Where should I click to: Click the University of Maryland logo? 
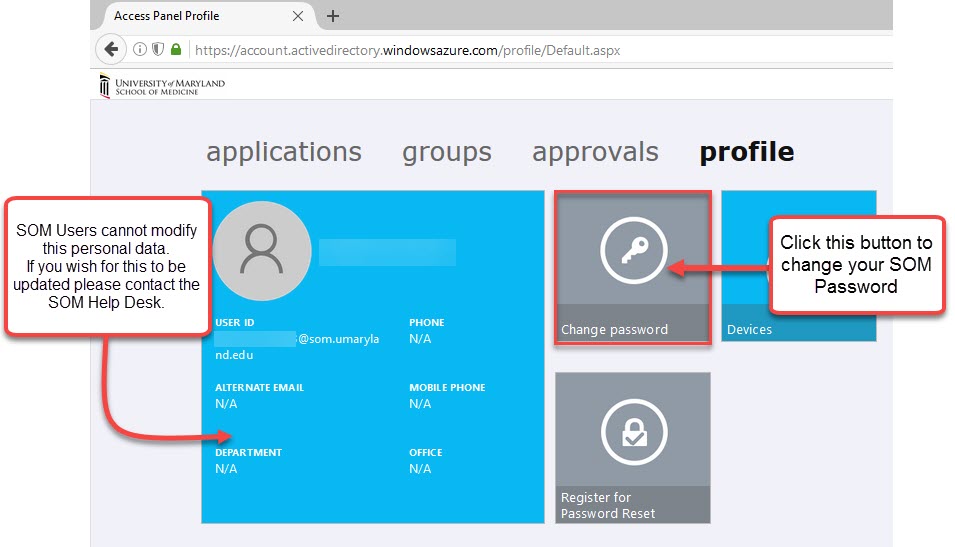[162, 86]
